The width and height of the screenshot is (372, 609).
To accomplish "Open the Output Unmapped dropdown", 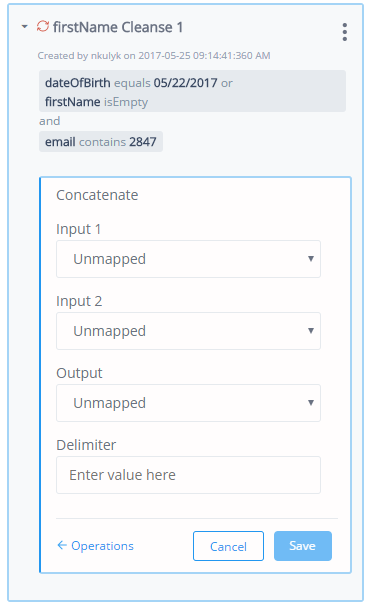I will (188, 403).
